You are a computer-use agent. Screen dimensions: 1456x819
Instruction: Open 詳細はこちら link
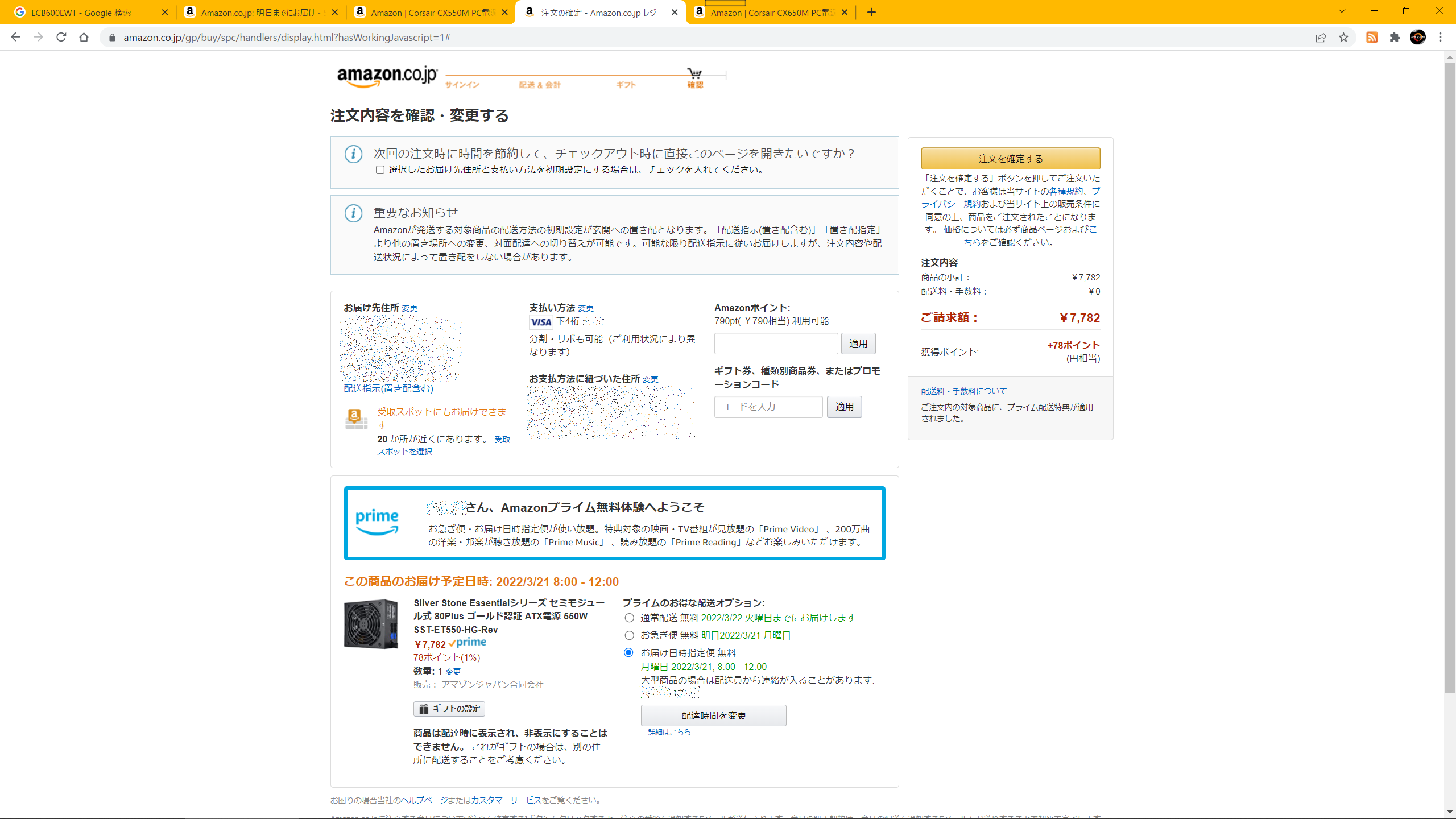(669, 733)
